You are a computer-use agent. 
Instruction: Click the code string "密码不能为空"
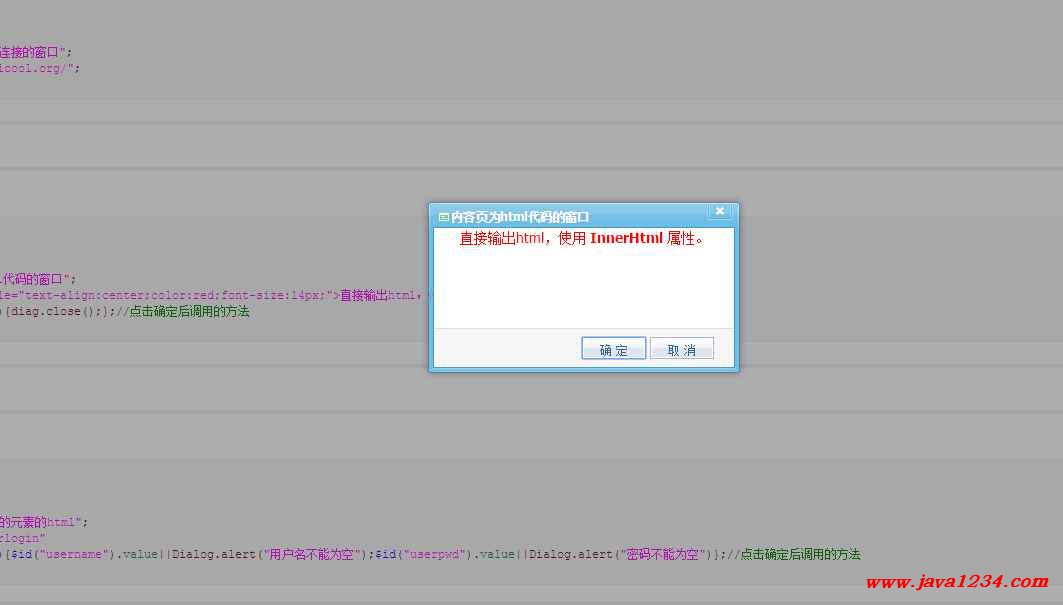coord(664,554)
